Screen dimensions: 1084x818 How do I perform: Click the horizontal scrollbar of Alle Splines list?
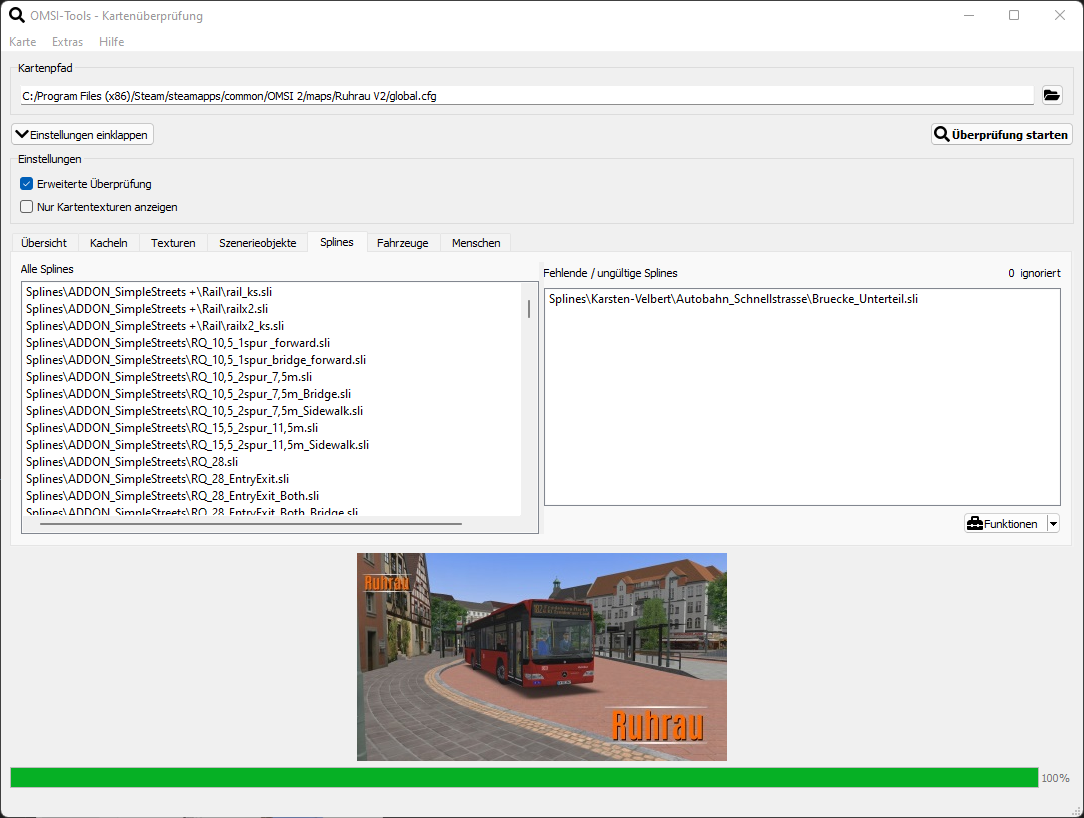tap(250, 523)
